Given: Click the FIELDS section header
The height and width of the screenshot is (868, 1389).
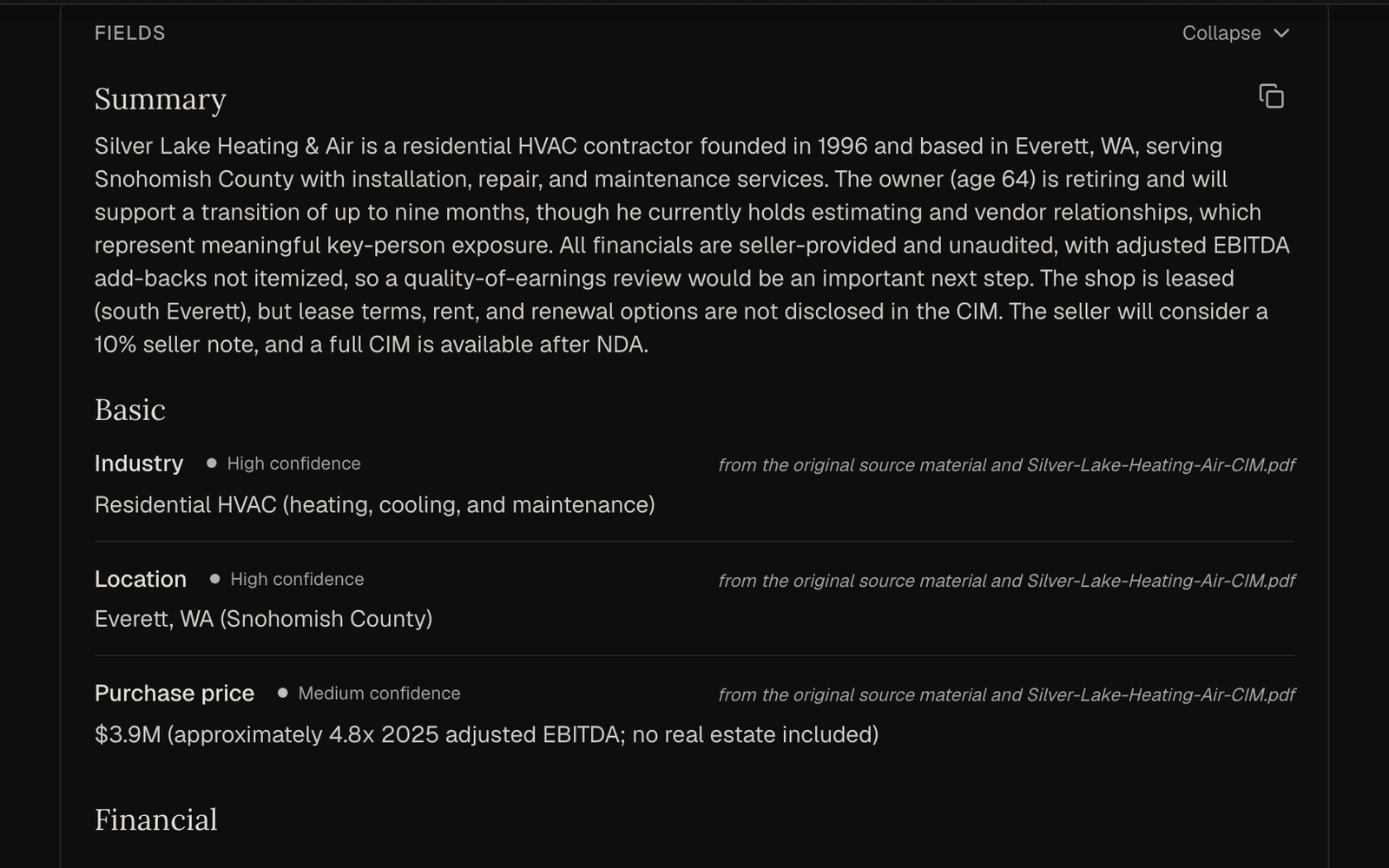Looking at the screenshot, I should pyautogui.click(x=129, y=33).
